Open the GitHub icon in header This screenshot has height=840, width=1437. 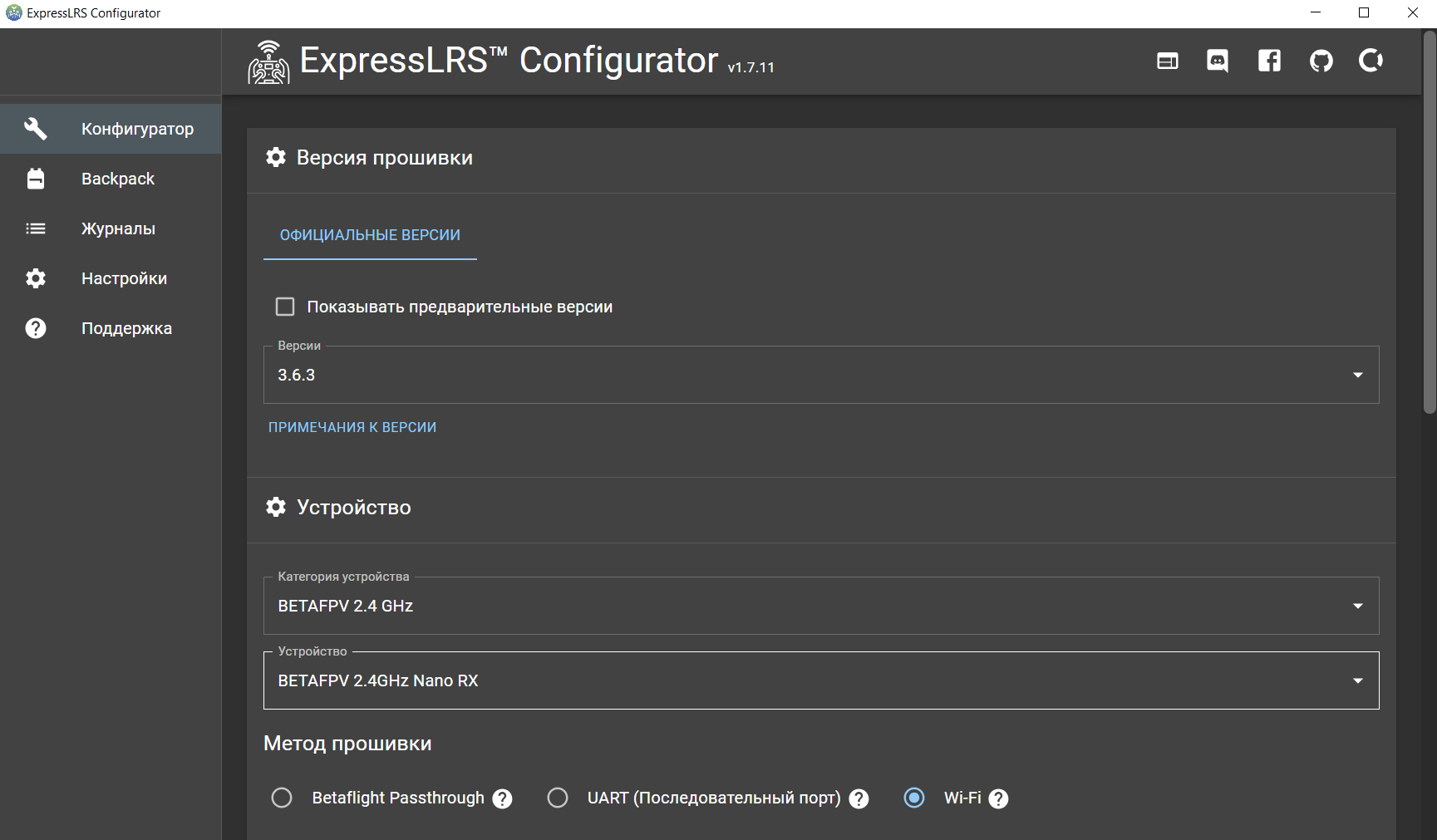tap(1321, 61)
